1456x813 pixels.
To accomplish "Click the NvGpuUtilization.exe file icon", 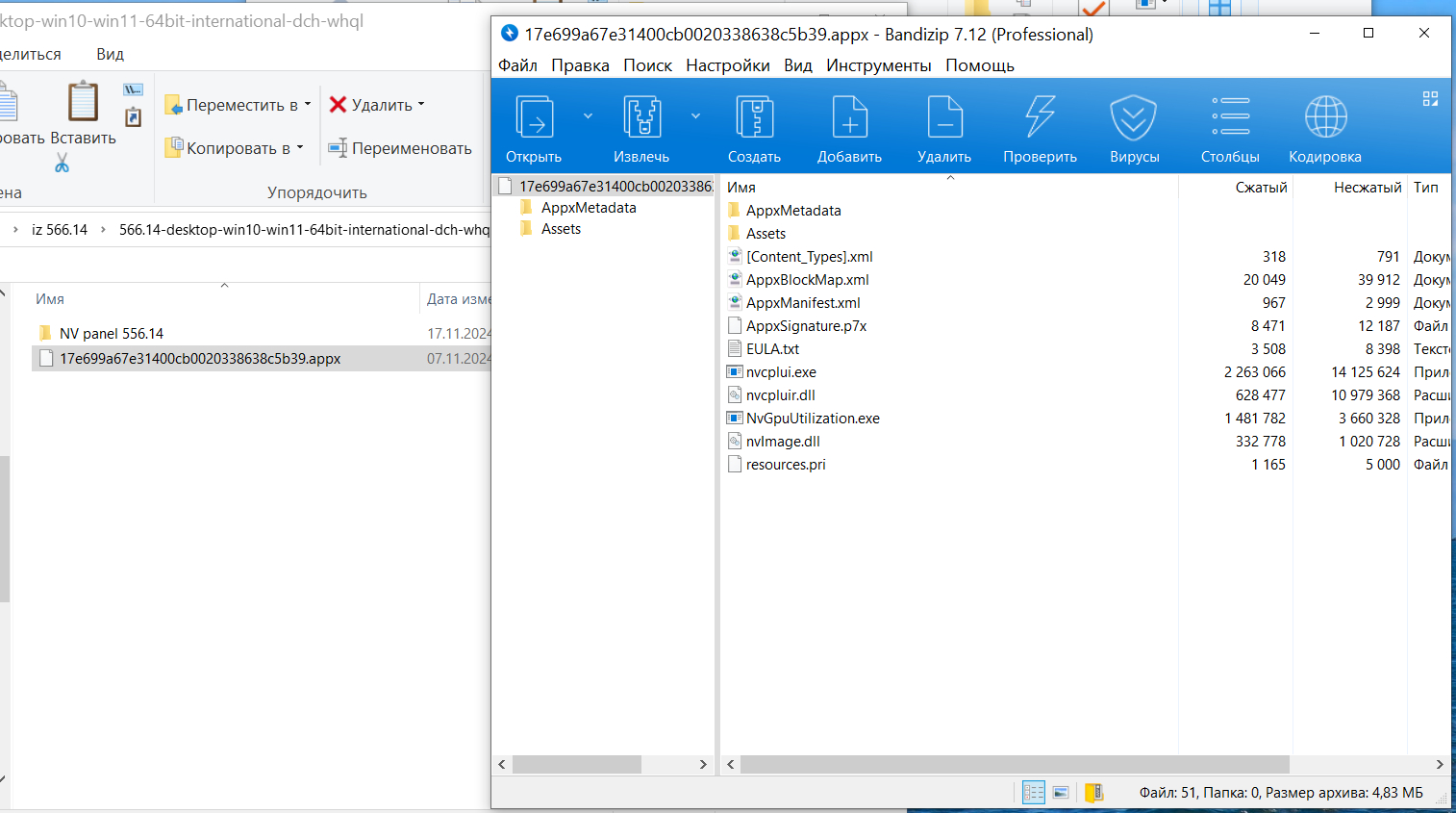I will 735,419.
